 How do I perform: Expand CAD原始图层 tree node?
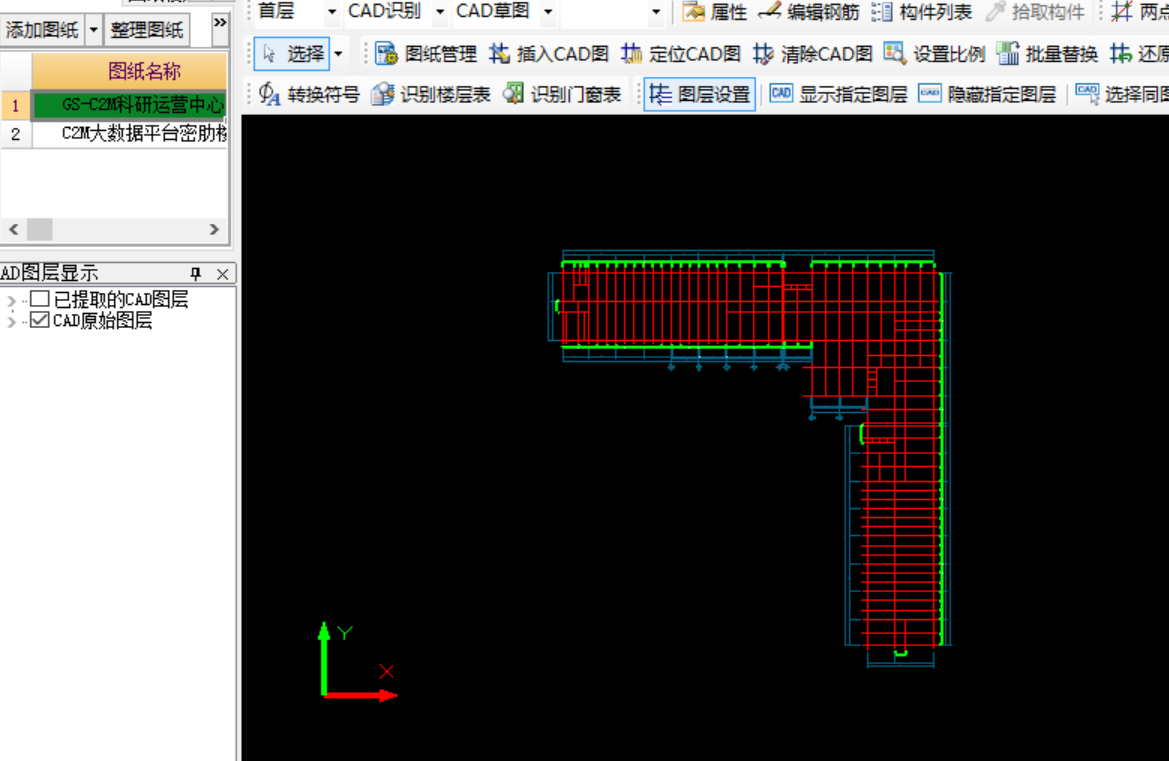[x=11, y=321]
